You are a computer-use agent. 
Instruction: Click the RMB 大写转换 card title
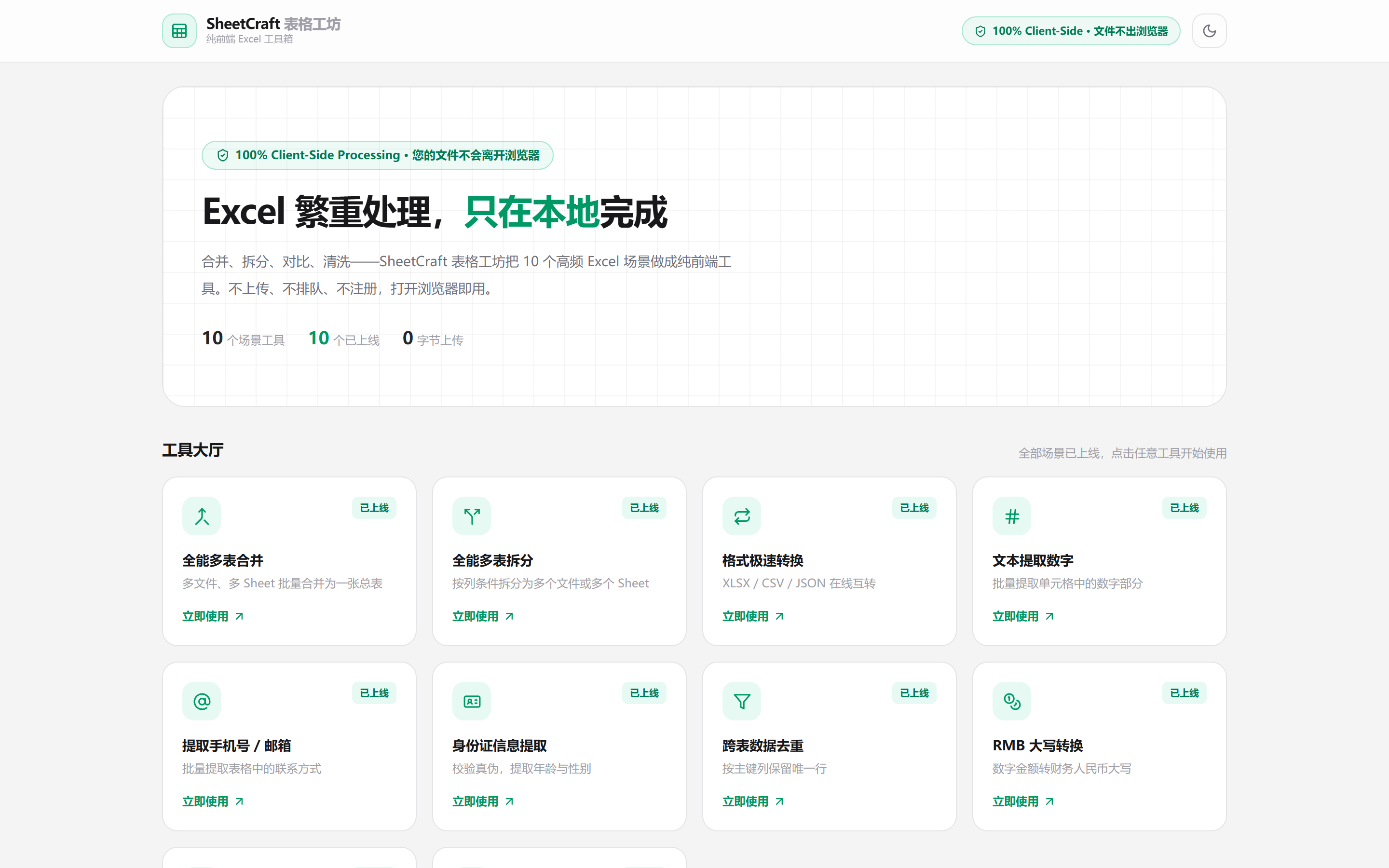click(x=1038, y=746)
